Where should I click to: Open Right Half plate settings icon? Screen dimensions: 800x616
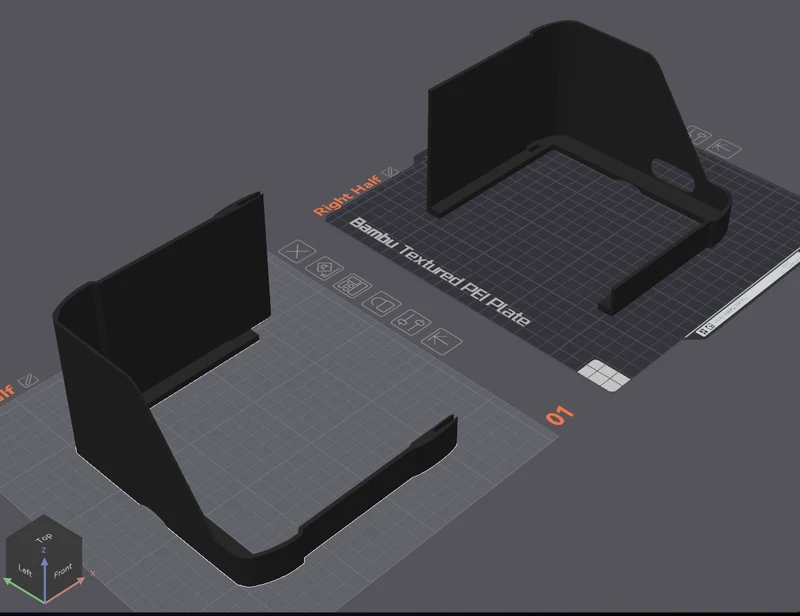(698, 135)
